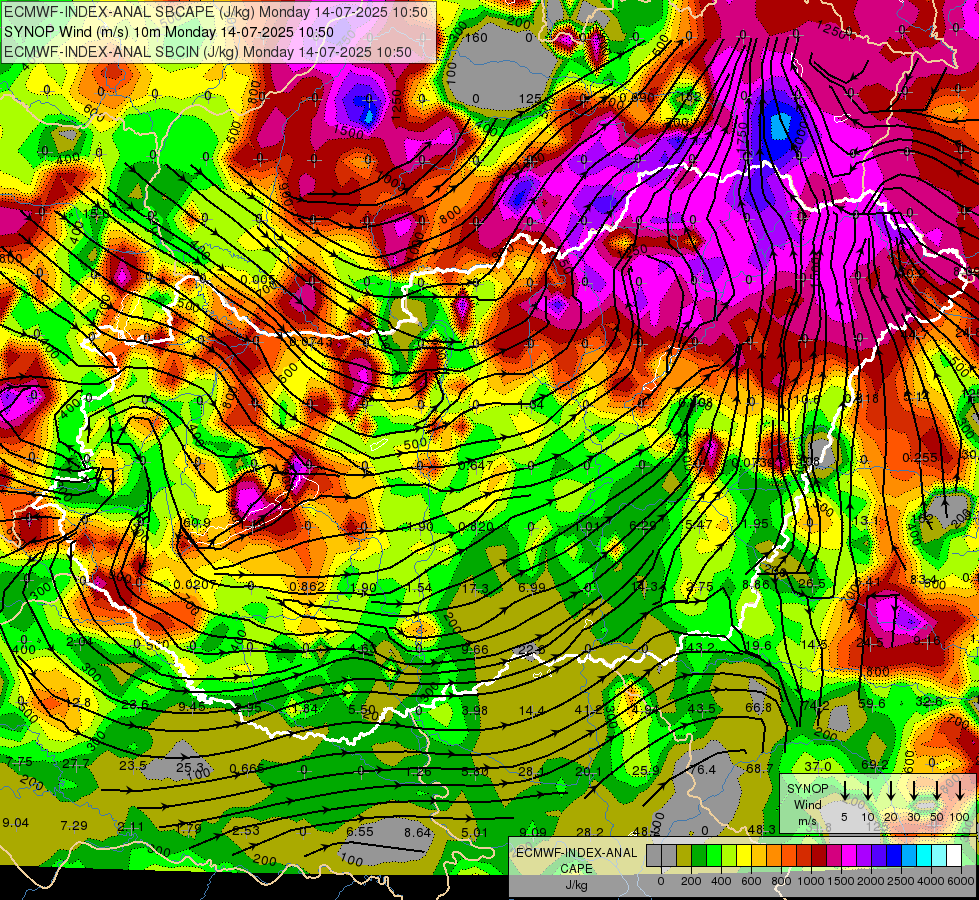Click the 0.665 CIN value on map
Screen dimensions: 979x900
[x=246, y=769]
